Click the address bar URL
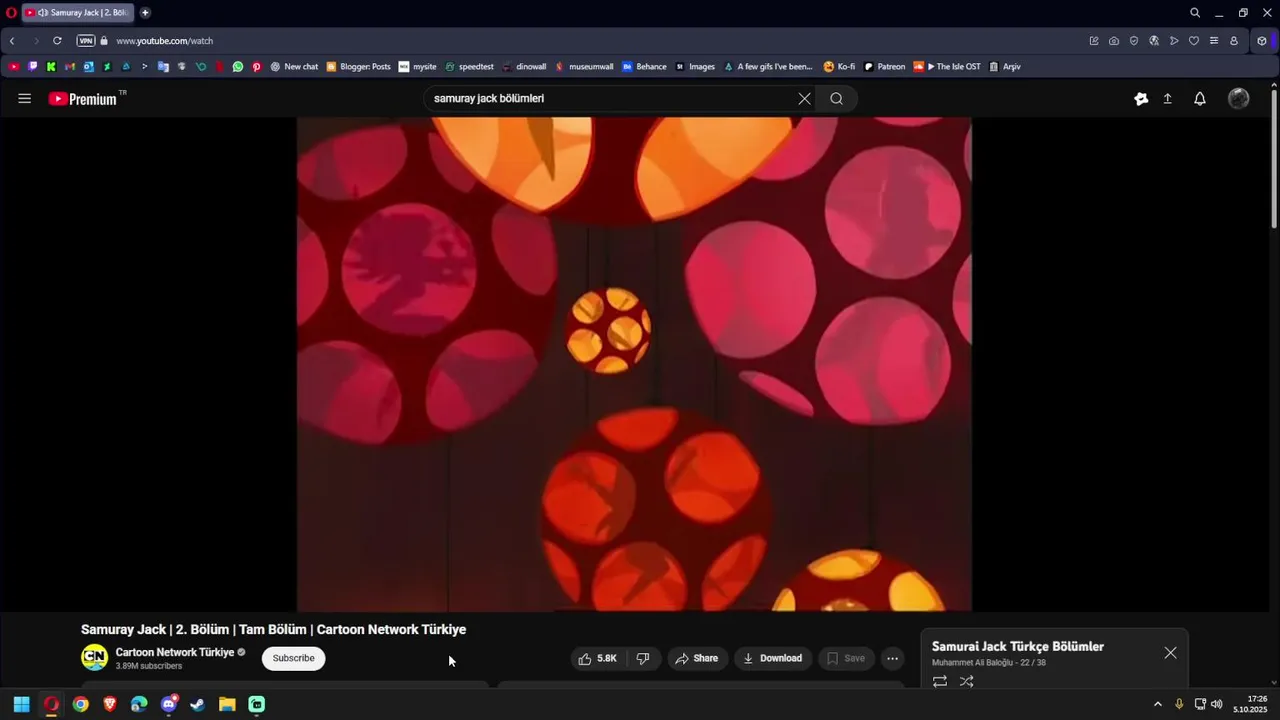Viewport: 1280px width, 720px height. point(164,41)
